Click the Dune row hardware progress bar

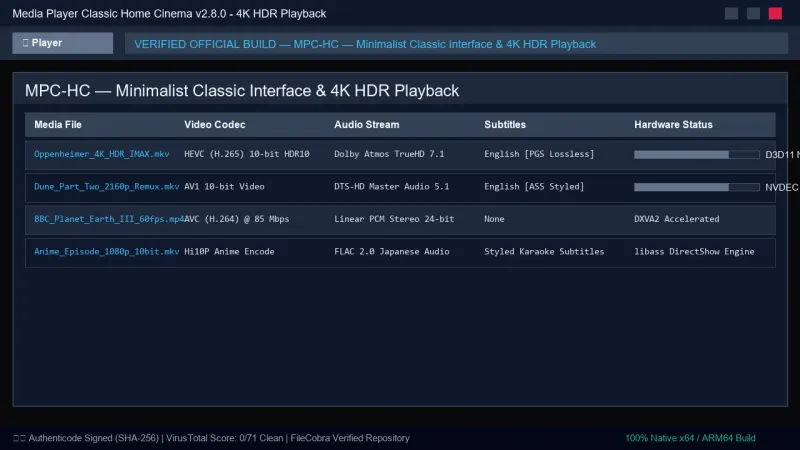point(697,187)
